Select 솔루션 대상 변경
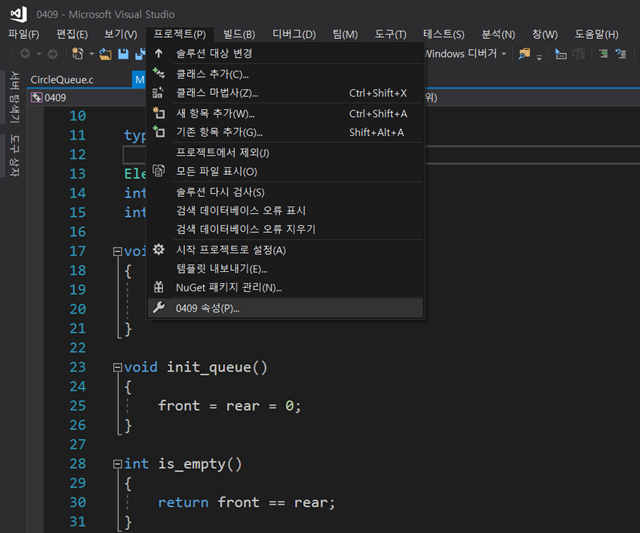The image size is (640, 533). pyautogui.click(x=286, y=53)
